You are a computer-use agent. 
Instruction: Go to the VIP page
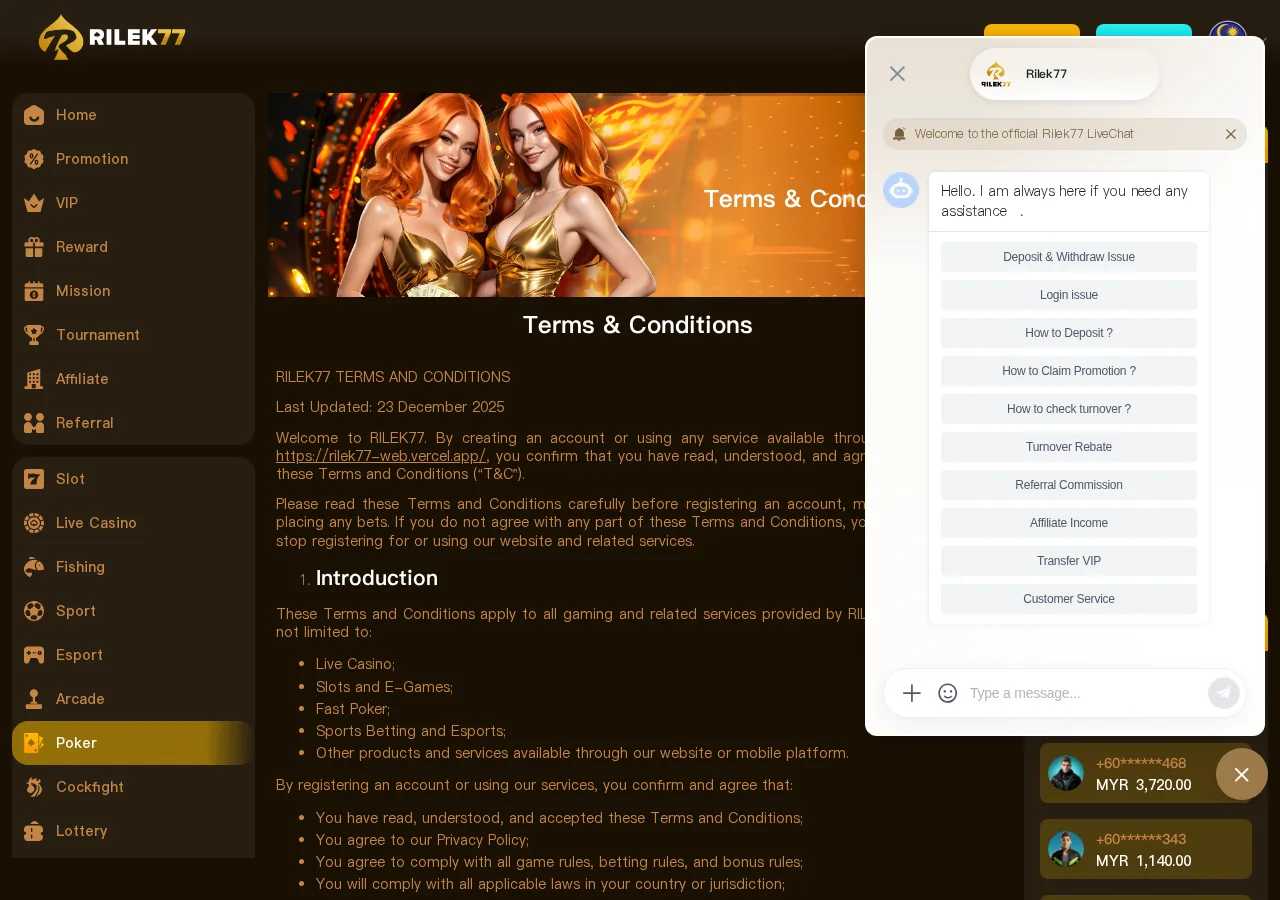tap(133, 203)
